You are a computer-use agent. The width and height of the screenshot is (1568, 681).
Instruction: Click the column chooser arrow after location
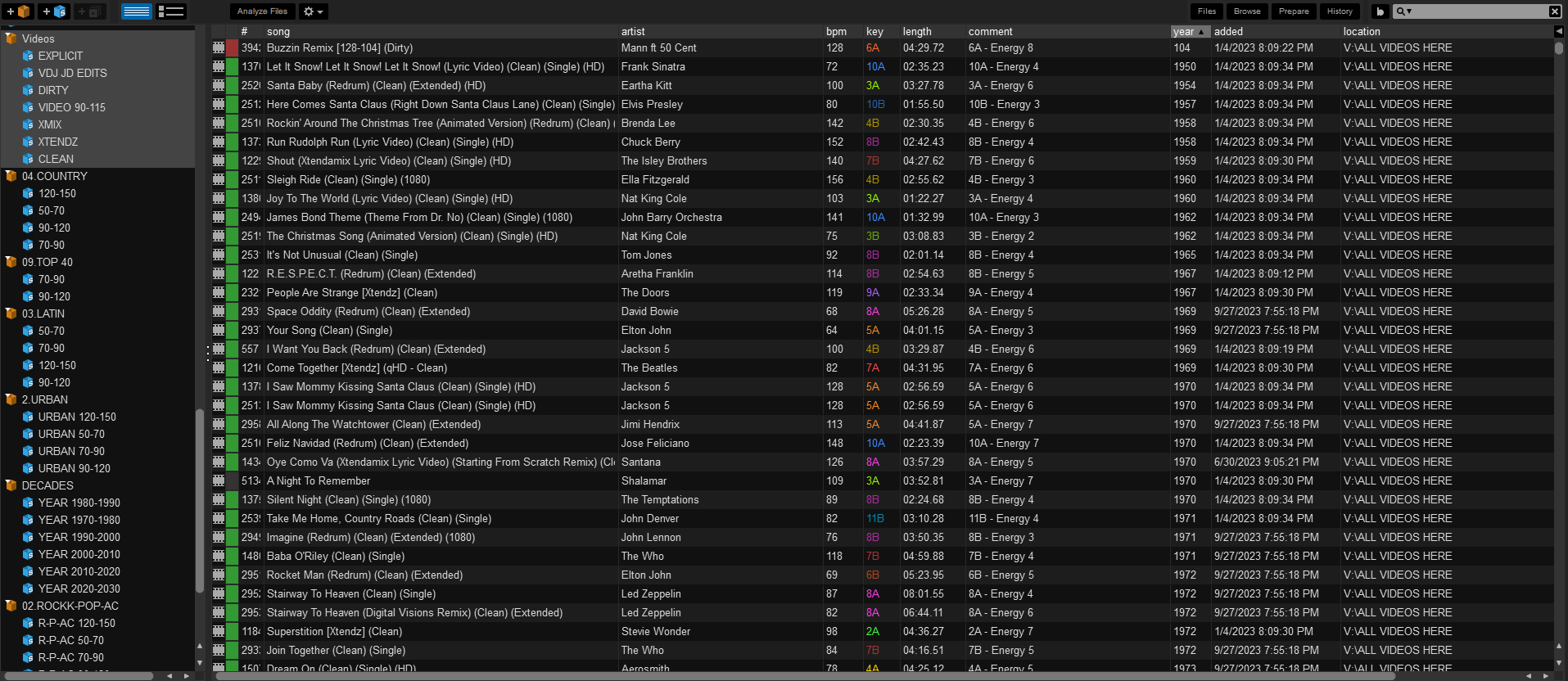[1559, 31]
